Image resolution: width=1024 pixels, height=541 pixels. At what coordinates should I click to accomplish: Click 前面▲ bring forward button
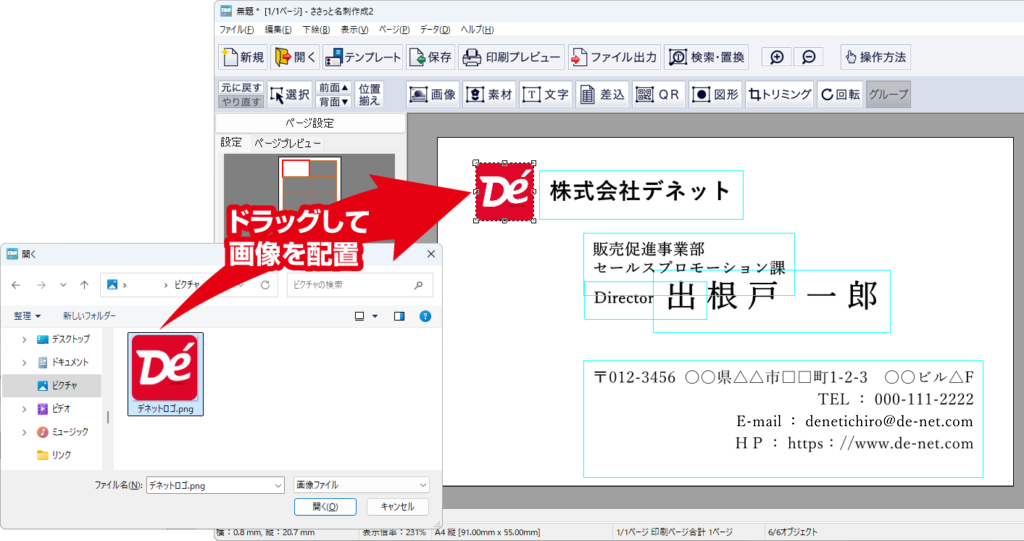click(333, 88)
